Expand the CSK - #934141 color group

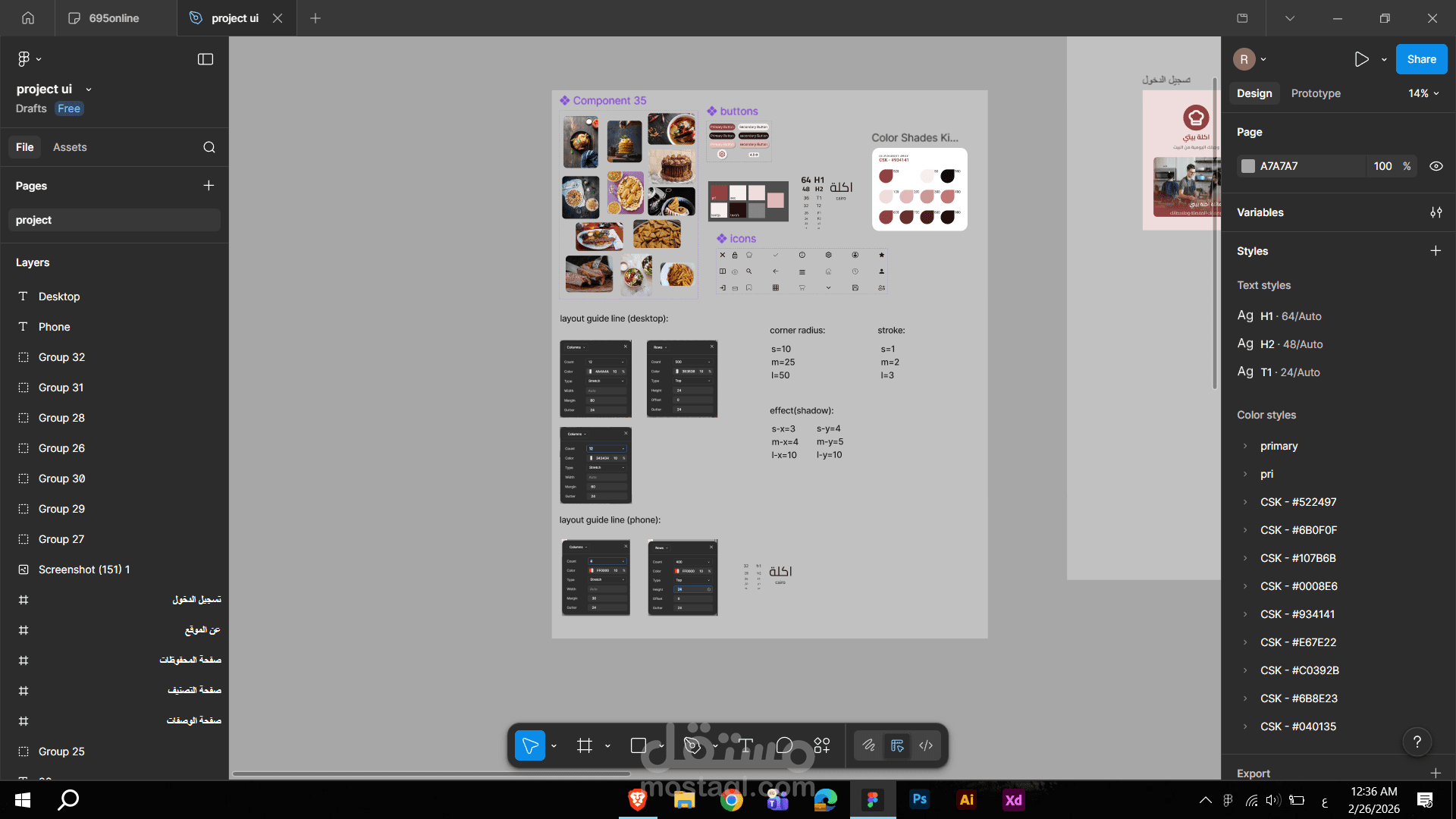pos(1245,614)
